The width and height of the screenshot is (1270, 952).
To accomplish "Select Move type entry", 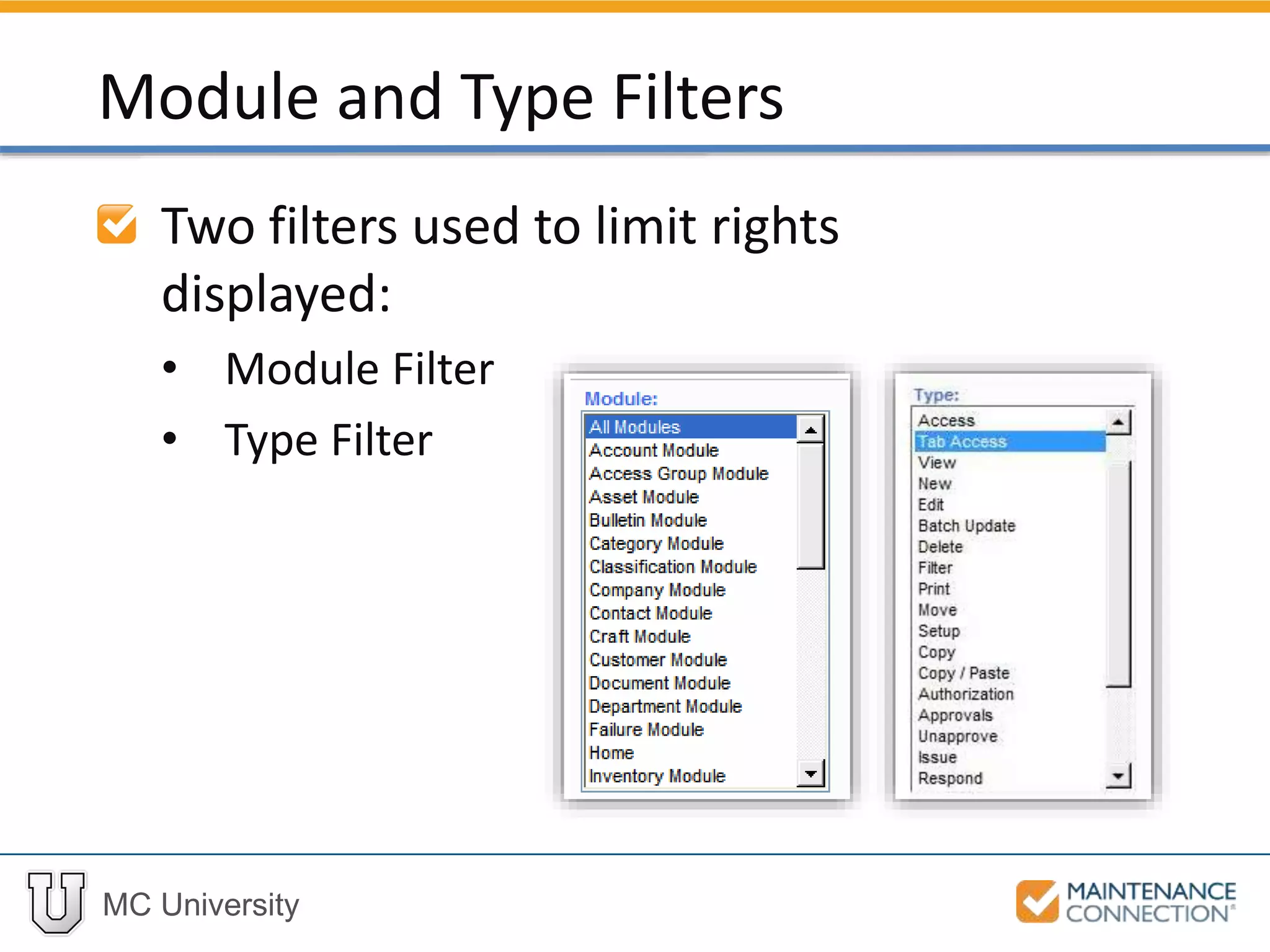I will (x=1010, y=610).
